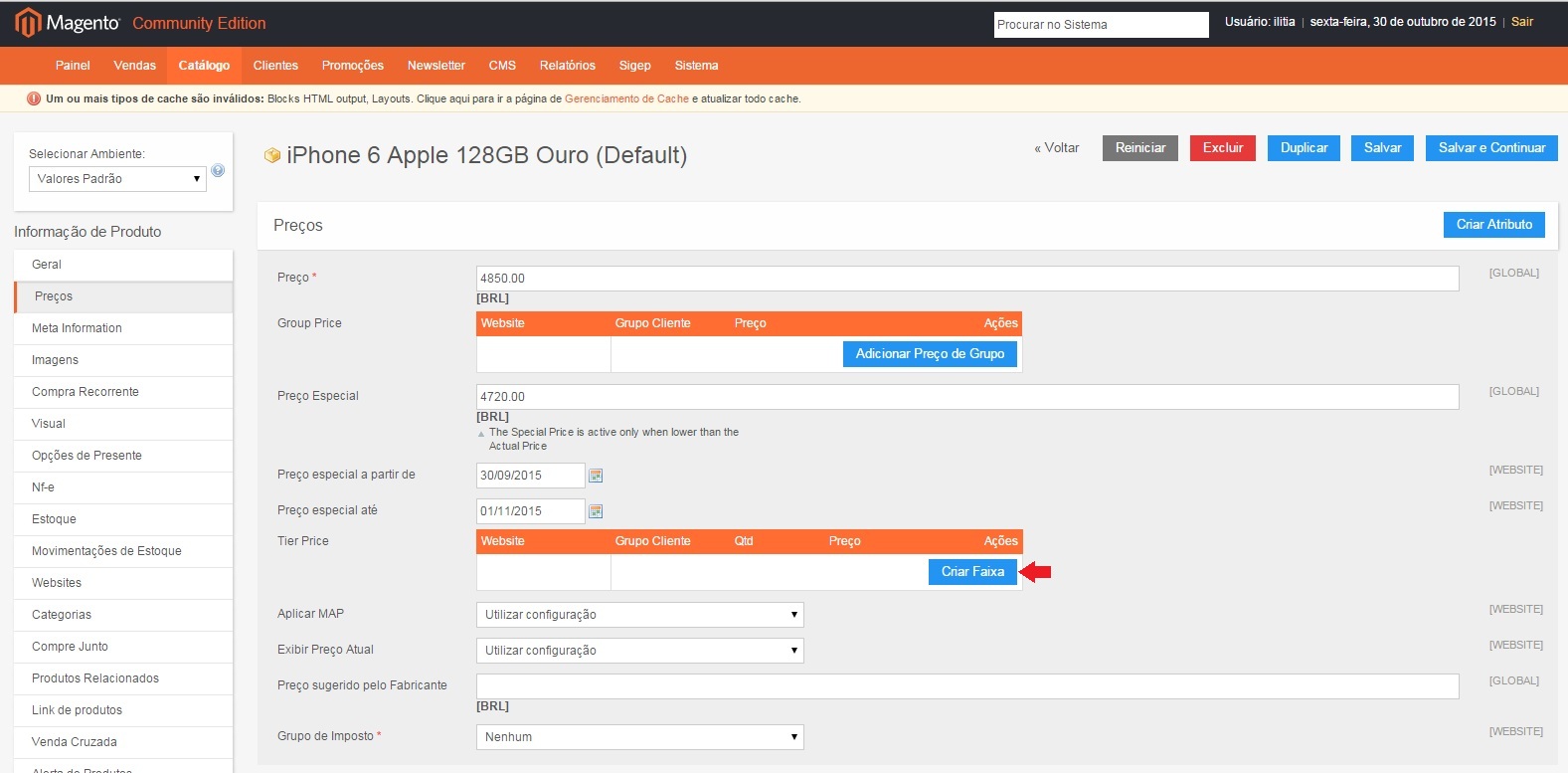Open Movimentações de Estoque tab
This screenshot has height=773, width=1568.
click(x=123, y=551)
